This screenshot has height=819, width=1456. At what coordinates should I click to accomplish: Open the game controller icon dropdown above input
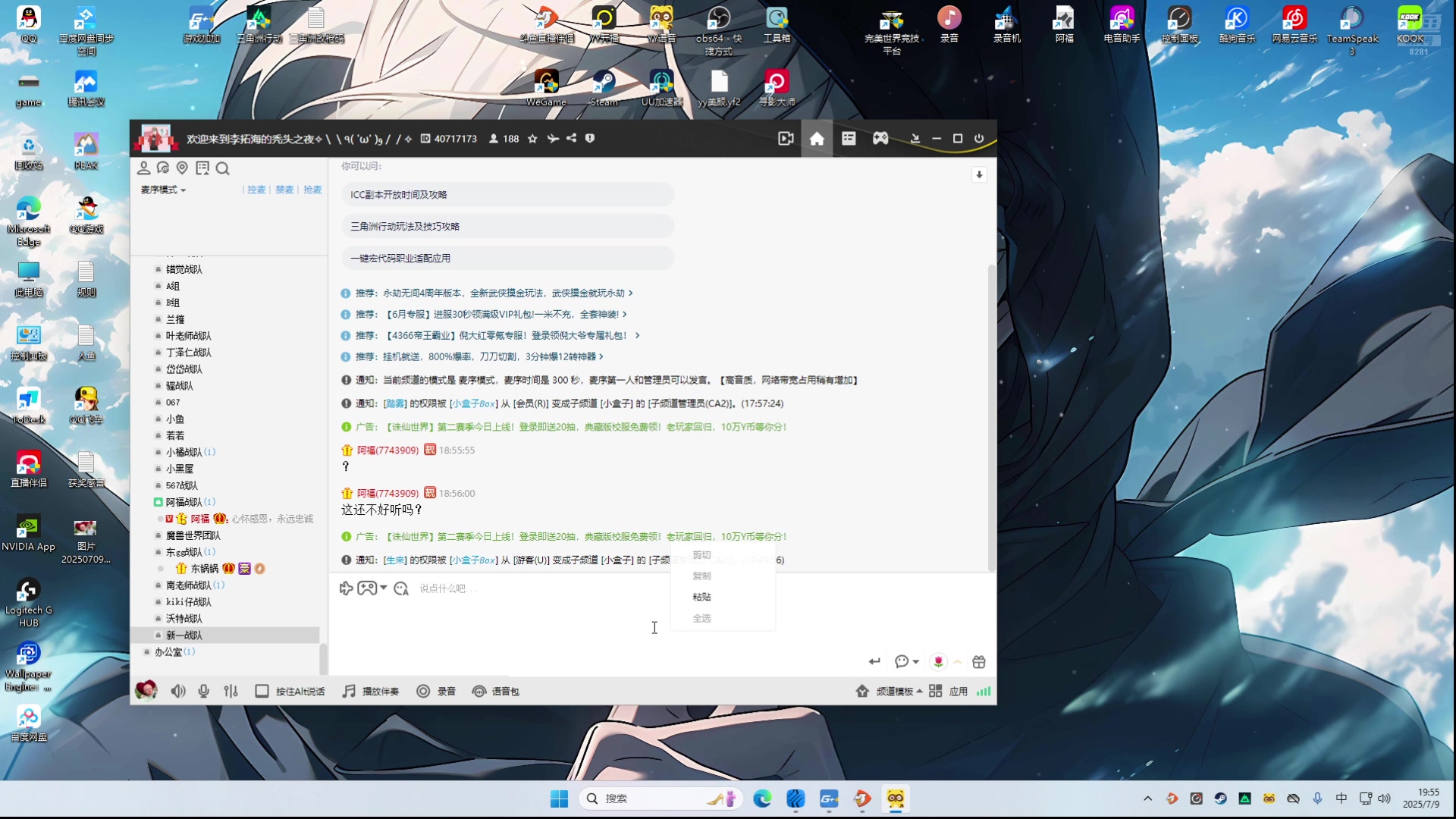372,588
